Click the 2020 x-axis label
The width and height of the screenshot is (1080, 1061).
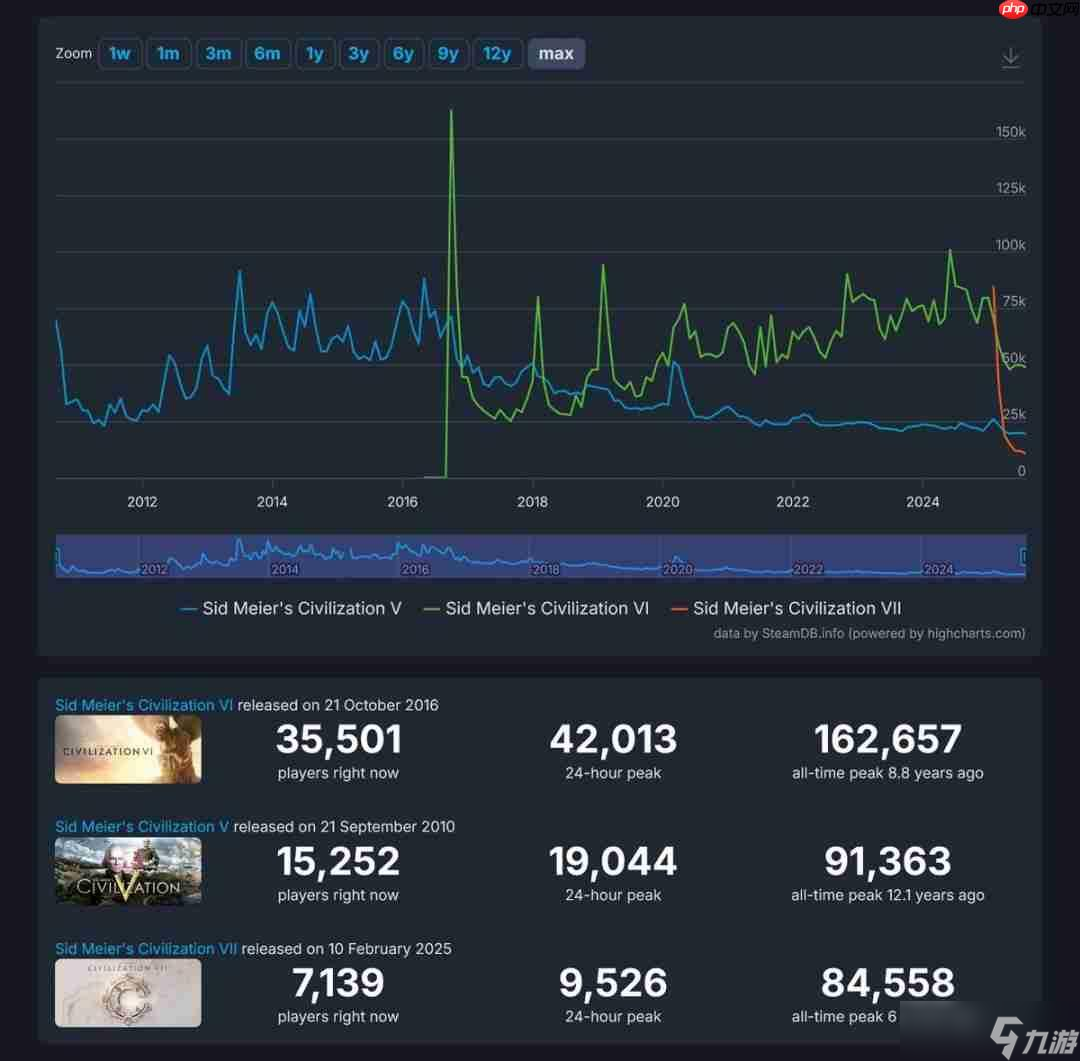coord(663,502)
